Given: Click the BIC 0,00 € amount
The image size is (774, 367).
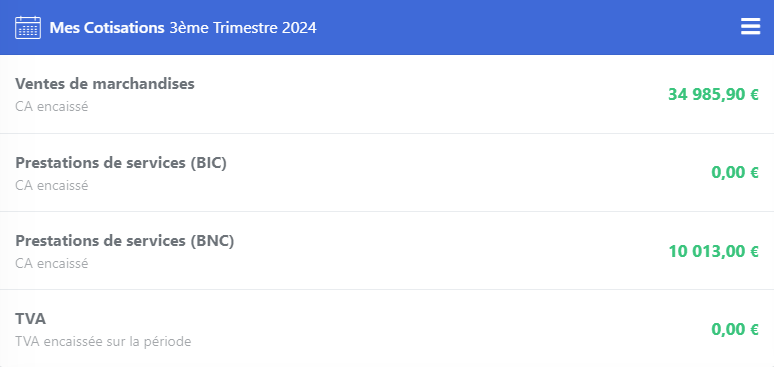Looking at the screenshot, I should pos(735,172).
